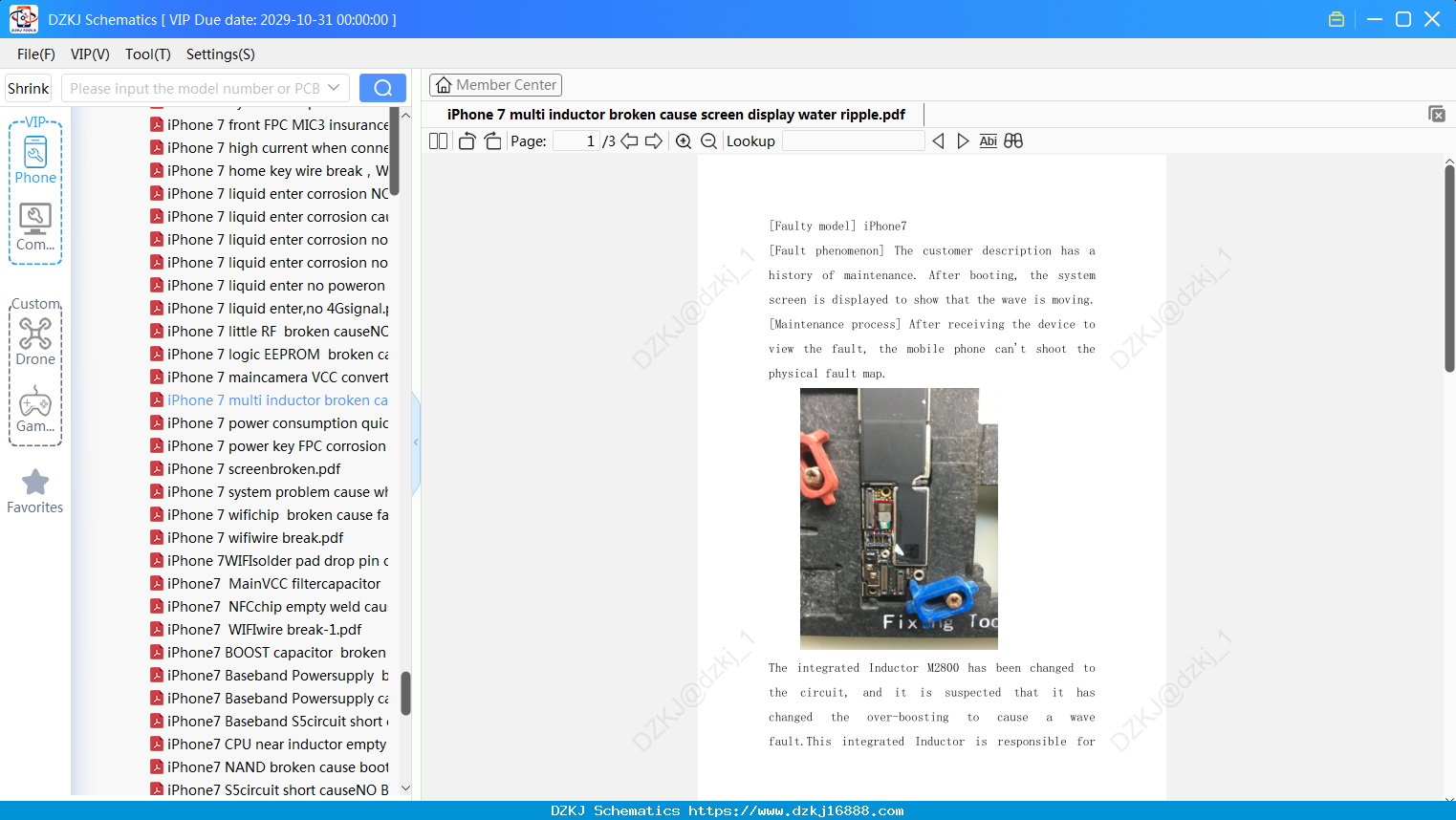Click the Abi text select icon

[989, 140]
